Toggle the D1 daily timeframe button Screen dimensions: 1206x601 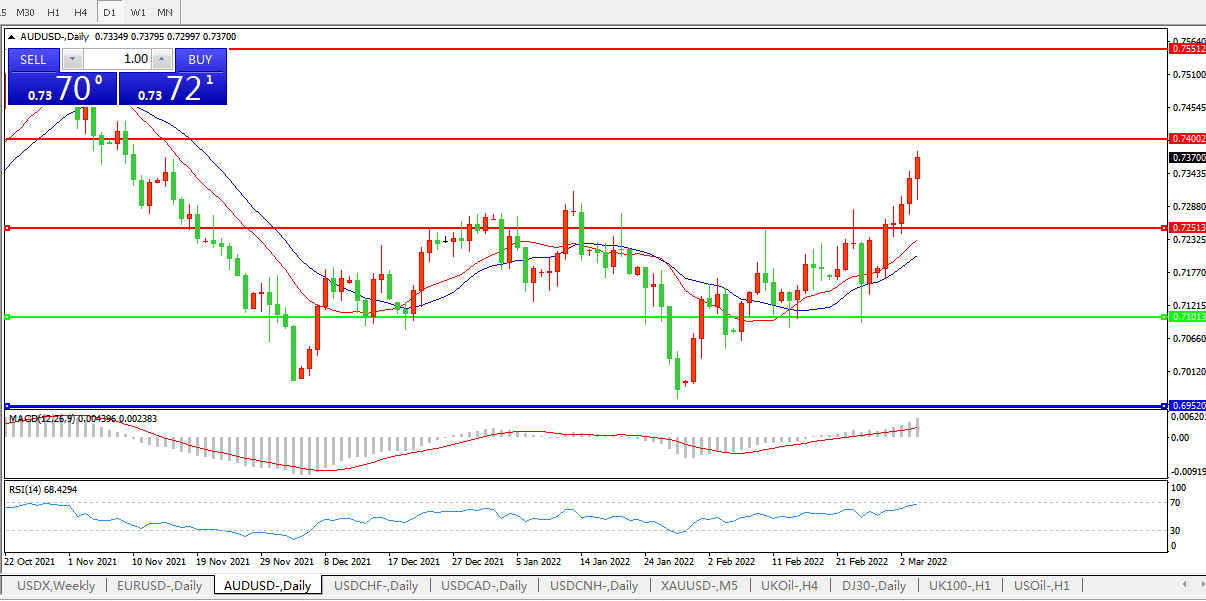109,12
